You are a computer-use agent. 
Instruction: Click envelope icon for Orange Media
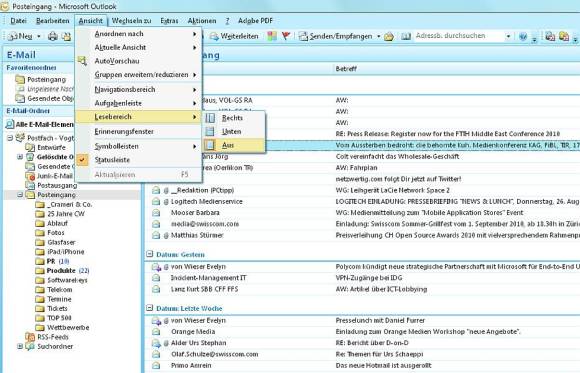click(156, 332)
